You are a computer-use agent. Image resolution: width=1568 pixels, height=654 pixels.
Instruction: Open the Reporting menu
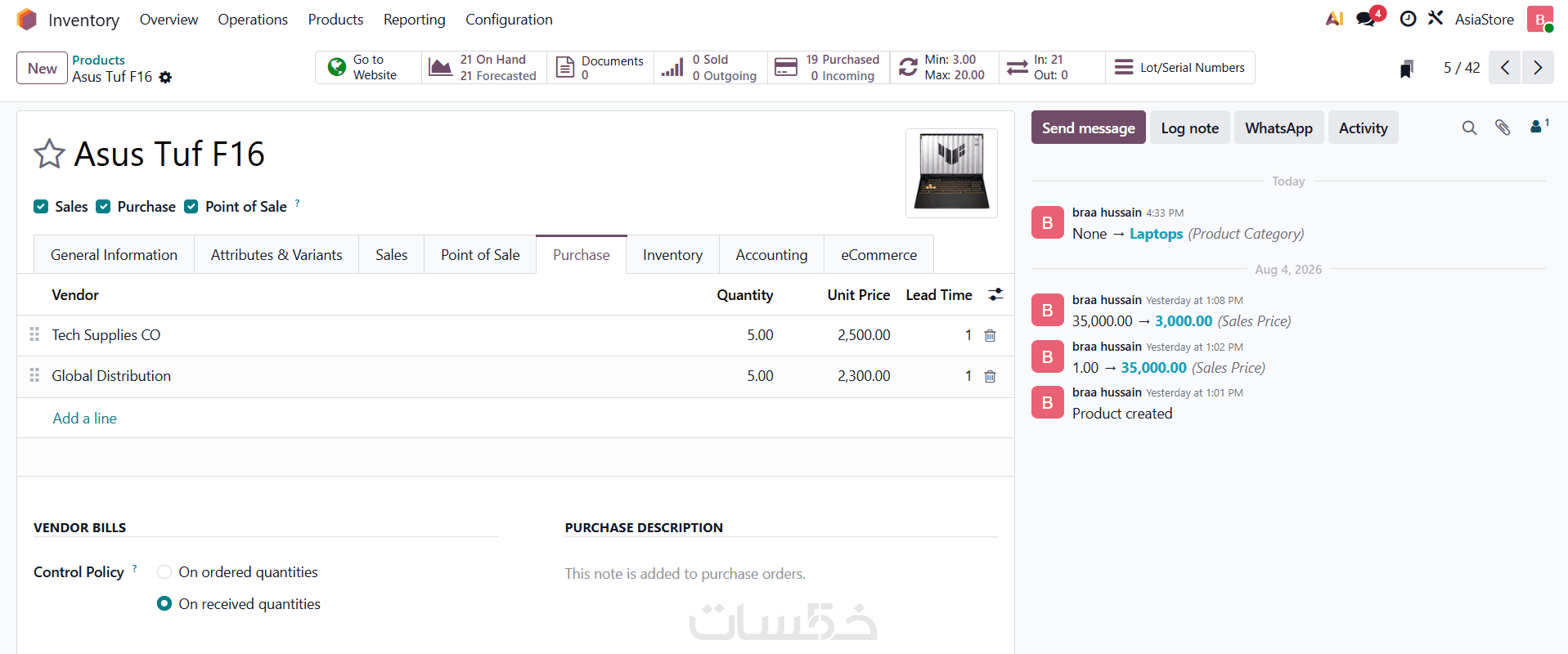tap(415, 20)
